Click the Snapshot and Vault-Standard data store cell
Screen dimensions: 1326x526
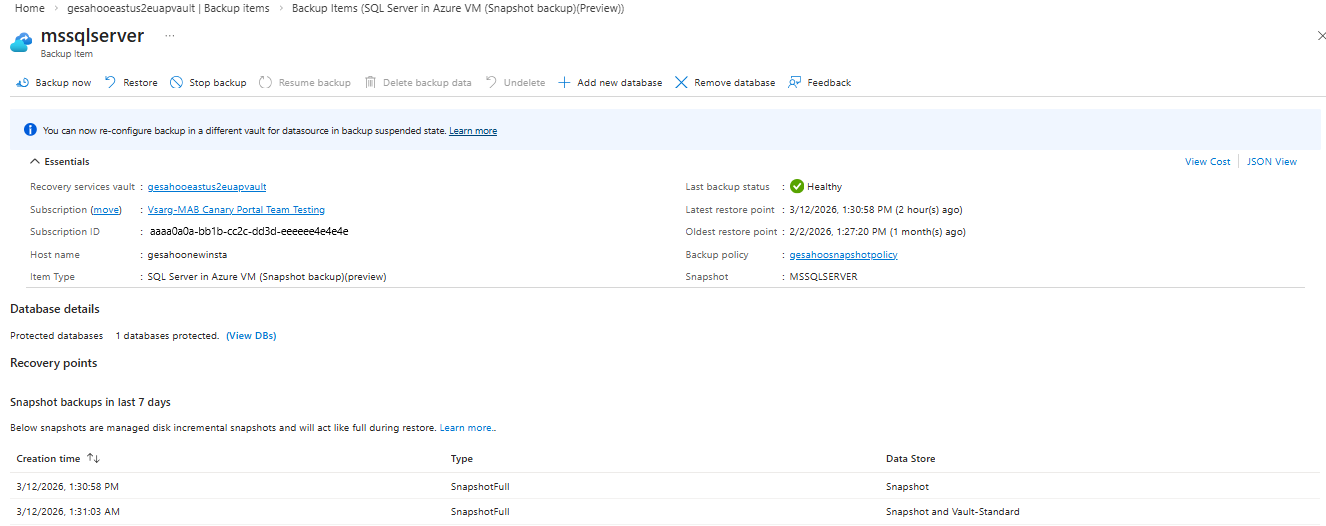(953, 512)
